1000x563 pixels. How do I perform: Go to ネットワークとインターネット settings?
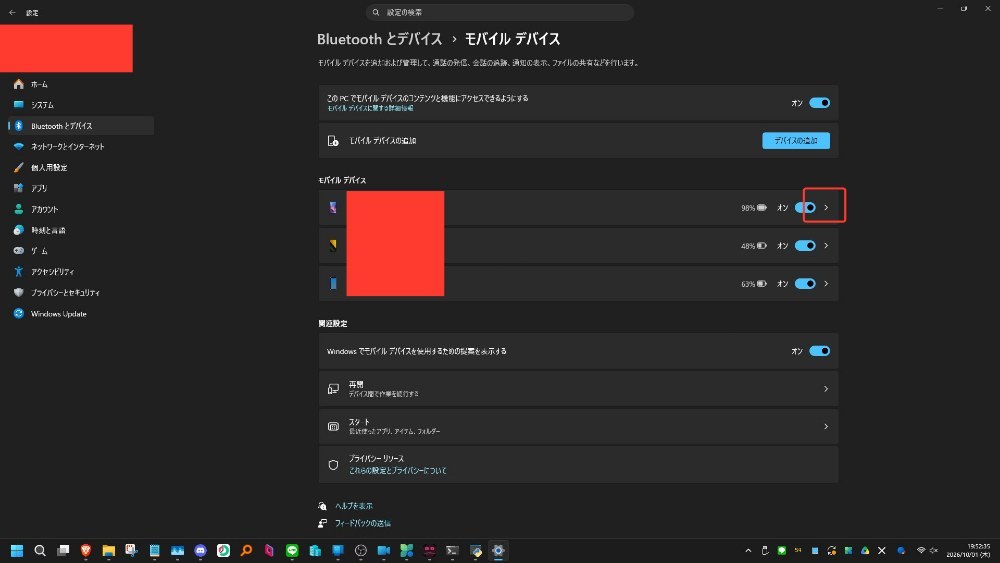click(x=80, y=147)
